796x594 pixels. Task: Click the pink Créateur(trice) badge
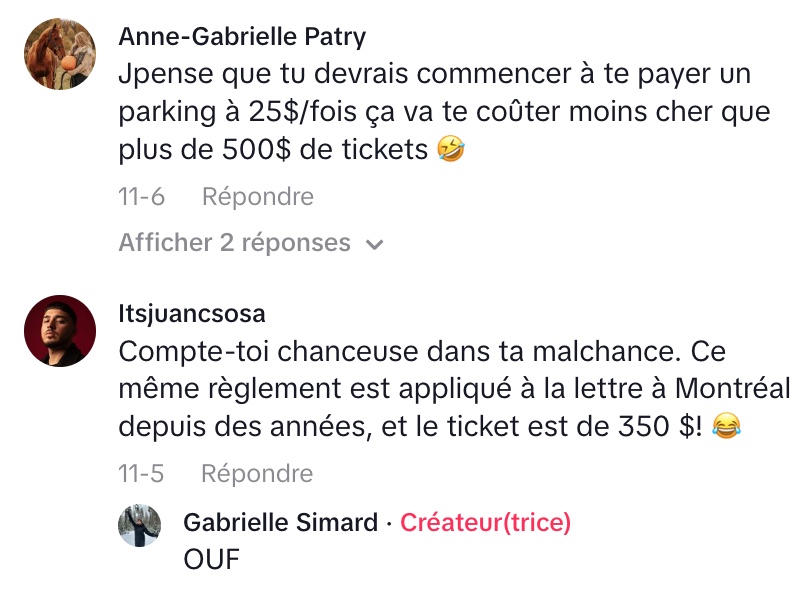point(485,523)
